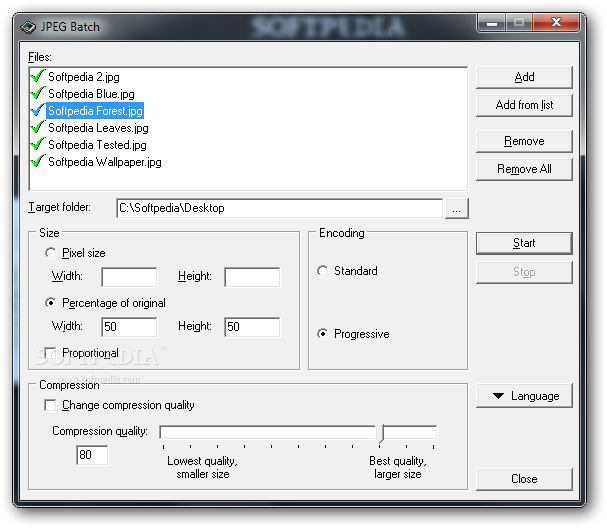The image size is (607, 528).
Task: Browse for target folder with ellipsis button
Action: click(456, 209)
